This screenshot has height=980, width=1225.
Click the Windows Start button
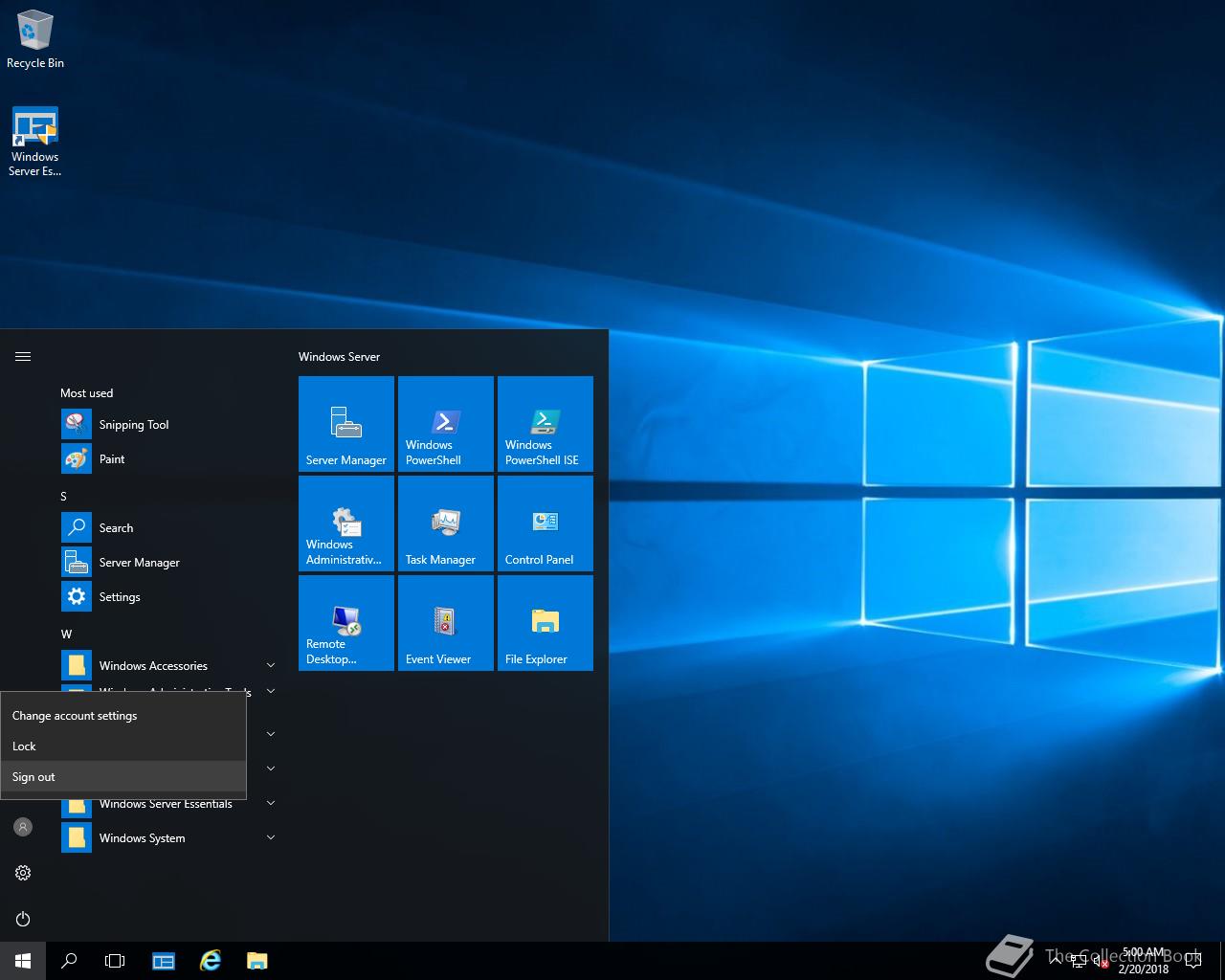(23, 961)
